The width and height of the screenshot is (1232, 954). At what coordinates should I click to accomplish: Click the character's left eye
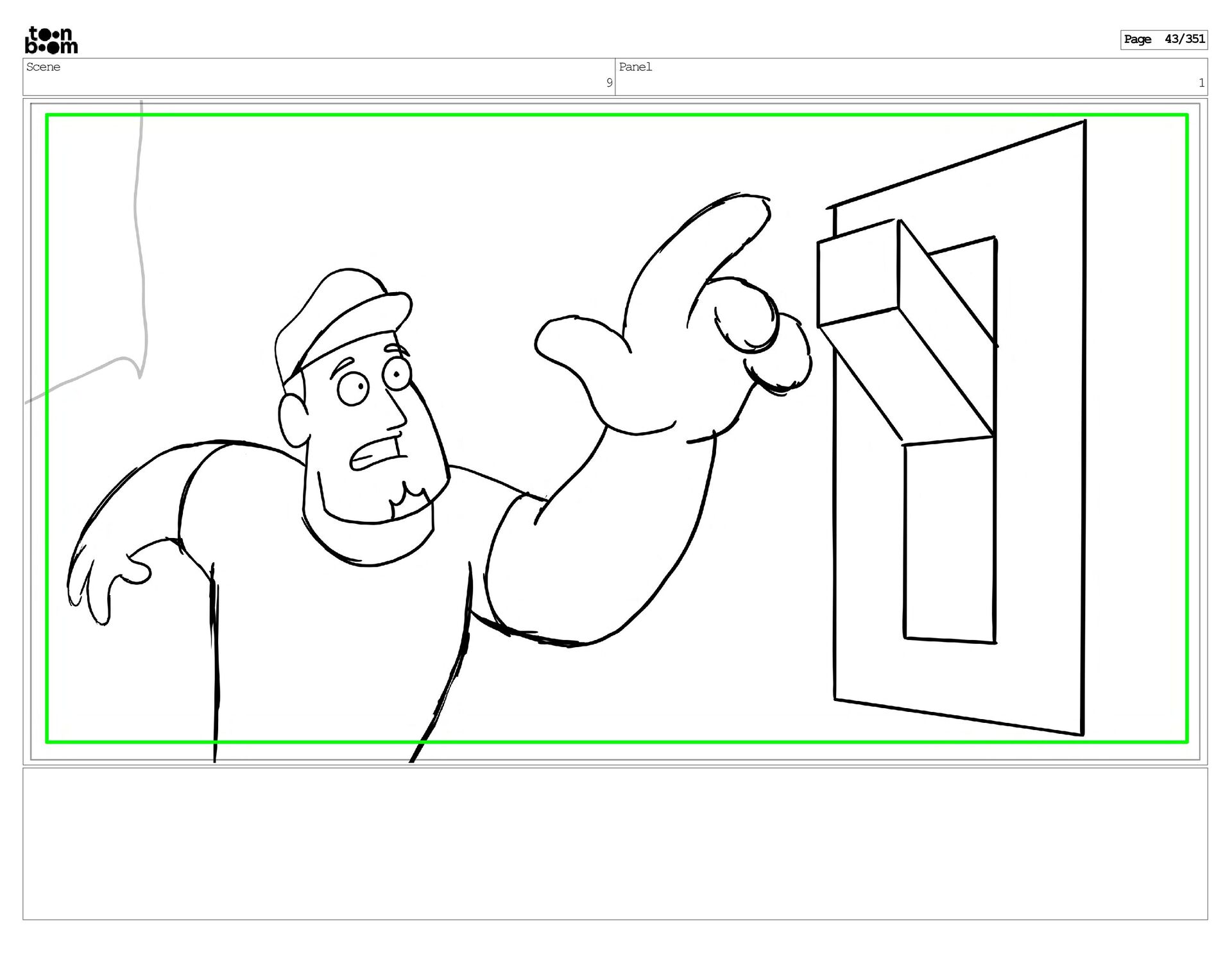pyautogui.click(x=352, y=387)
